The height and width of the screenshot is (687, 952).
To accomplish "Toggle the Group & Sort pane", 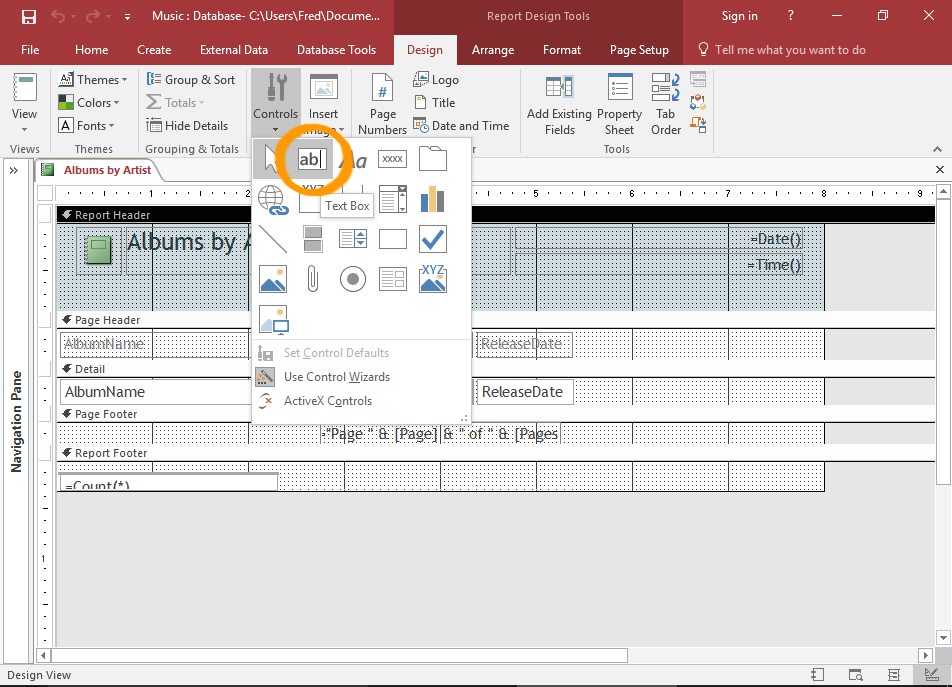I will 191,80.
